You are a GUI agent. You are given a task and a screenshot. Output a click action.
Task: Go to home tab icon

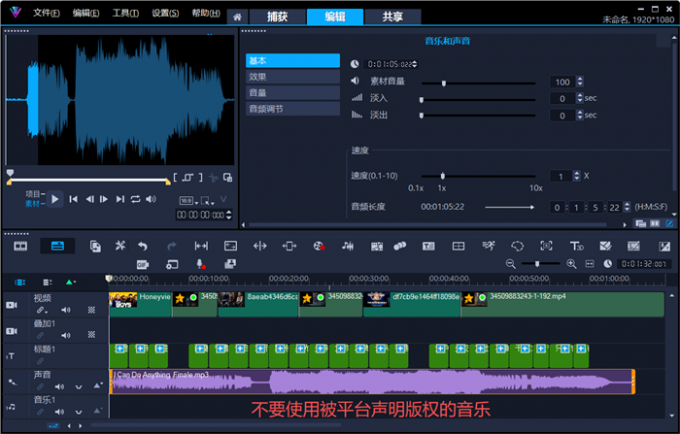pyautogui.click(x=237, y=17)
